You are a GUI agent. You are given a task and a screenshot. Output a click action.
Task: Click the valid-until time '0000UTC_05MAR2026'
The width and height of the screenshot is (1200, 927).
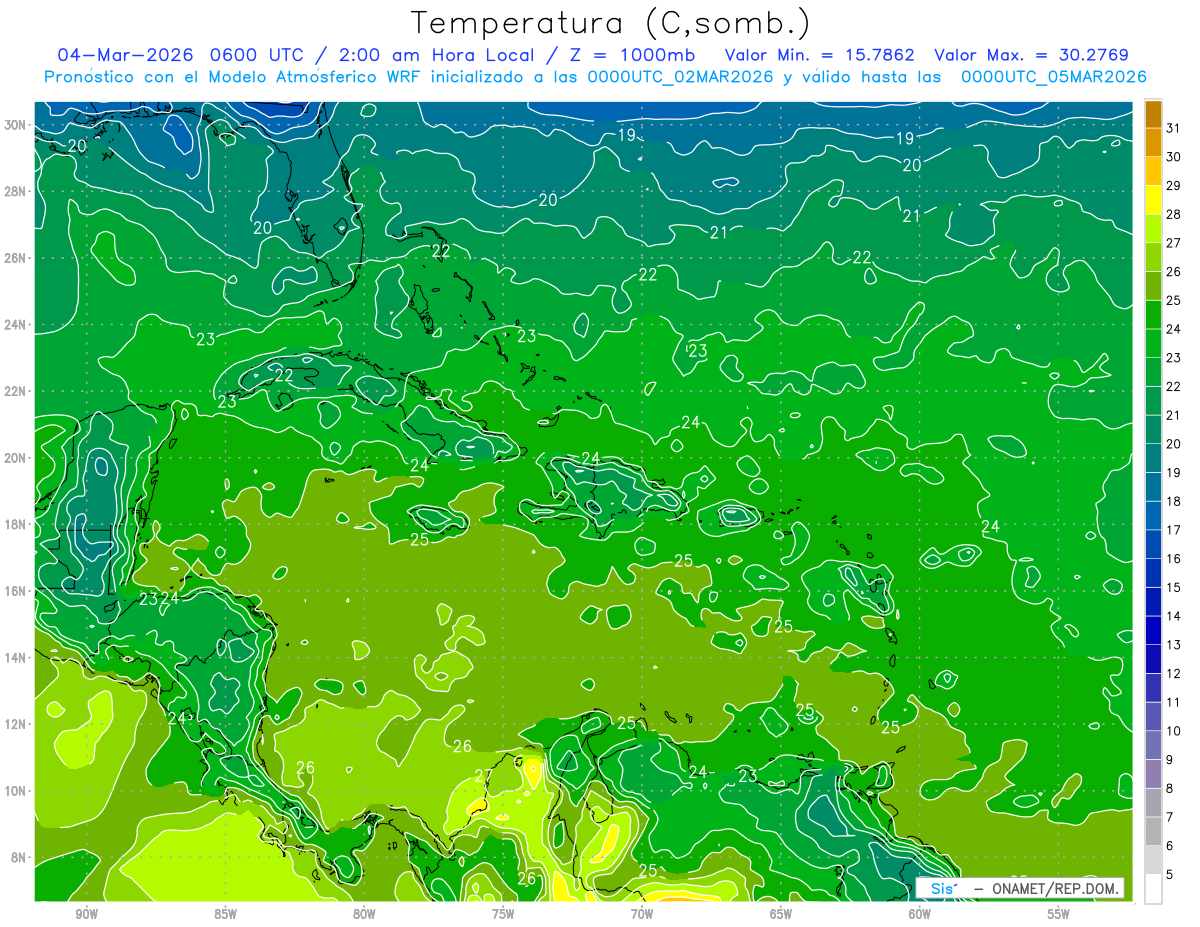[x=1054, y=77]
